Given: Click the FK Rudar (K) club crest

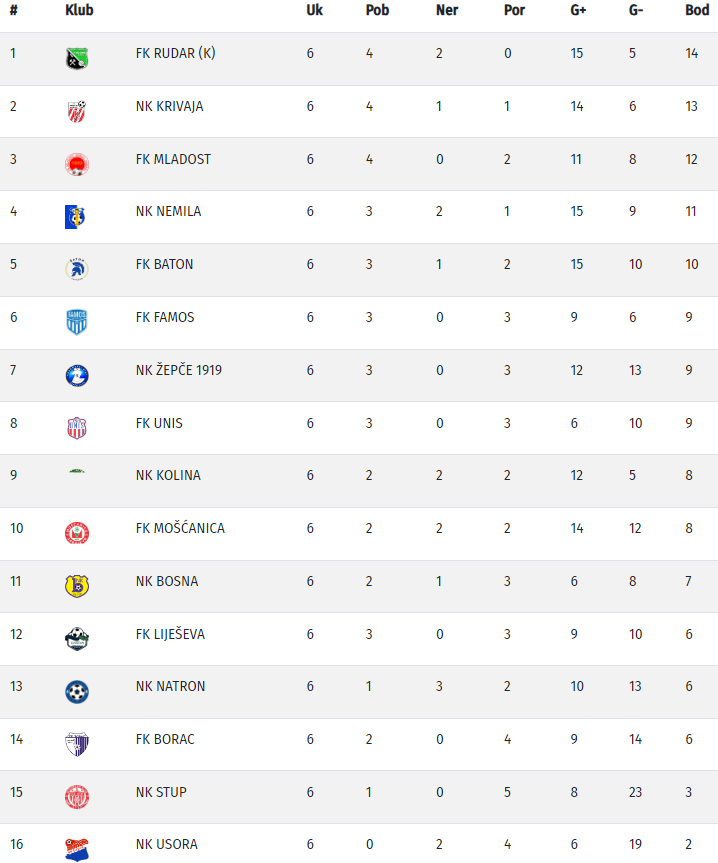Looking at the screenshot, I should [77, 58].
